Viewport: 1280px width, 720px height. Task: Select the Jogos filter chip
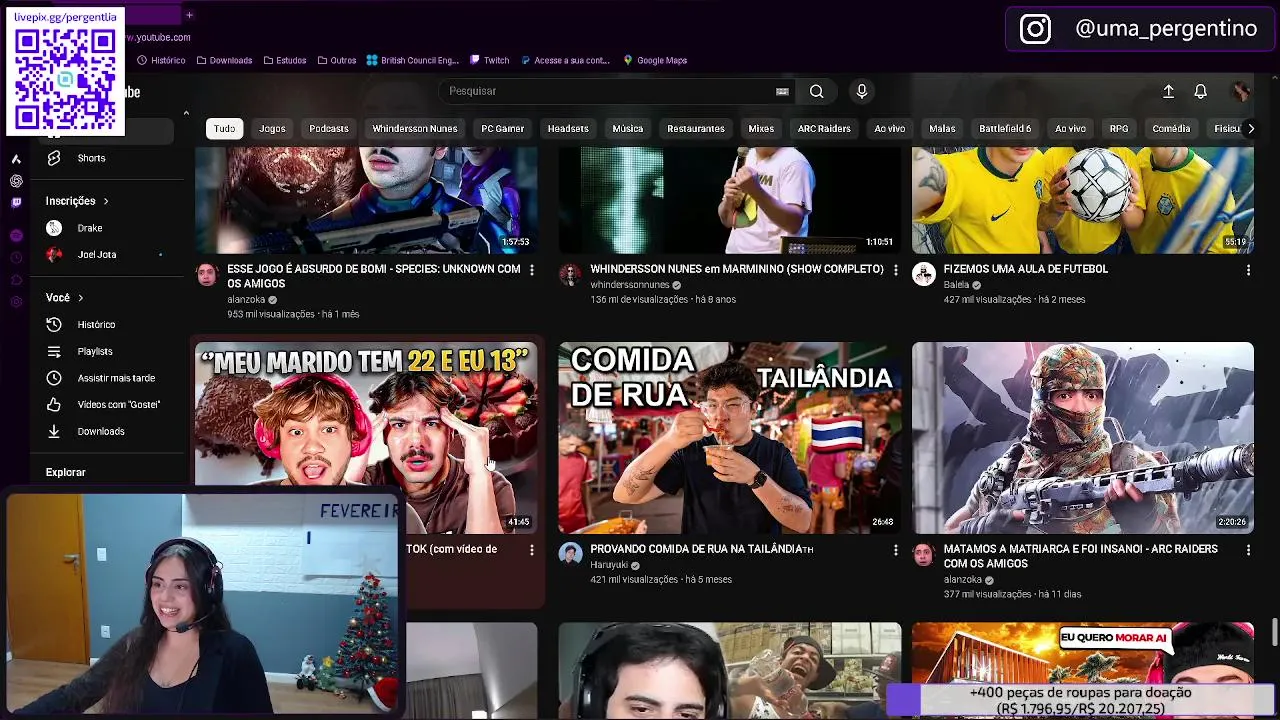(272, 129)
